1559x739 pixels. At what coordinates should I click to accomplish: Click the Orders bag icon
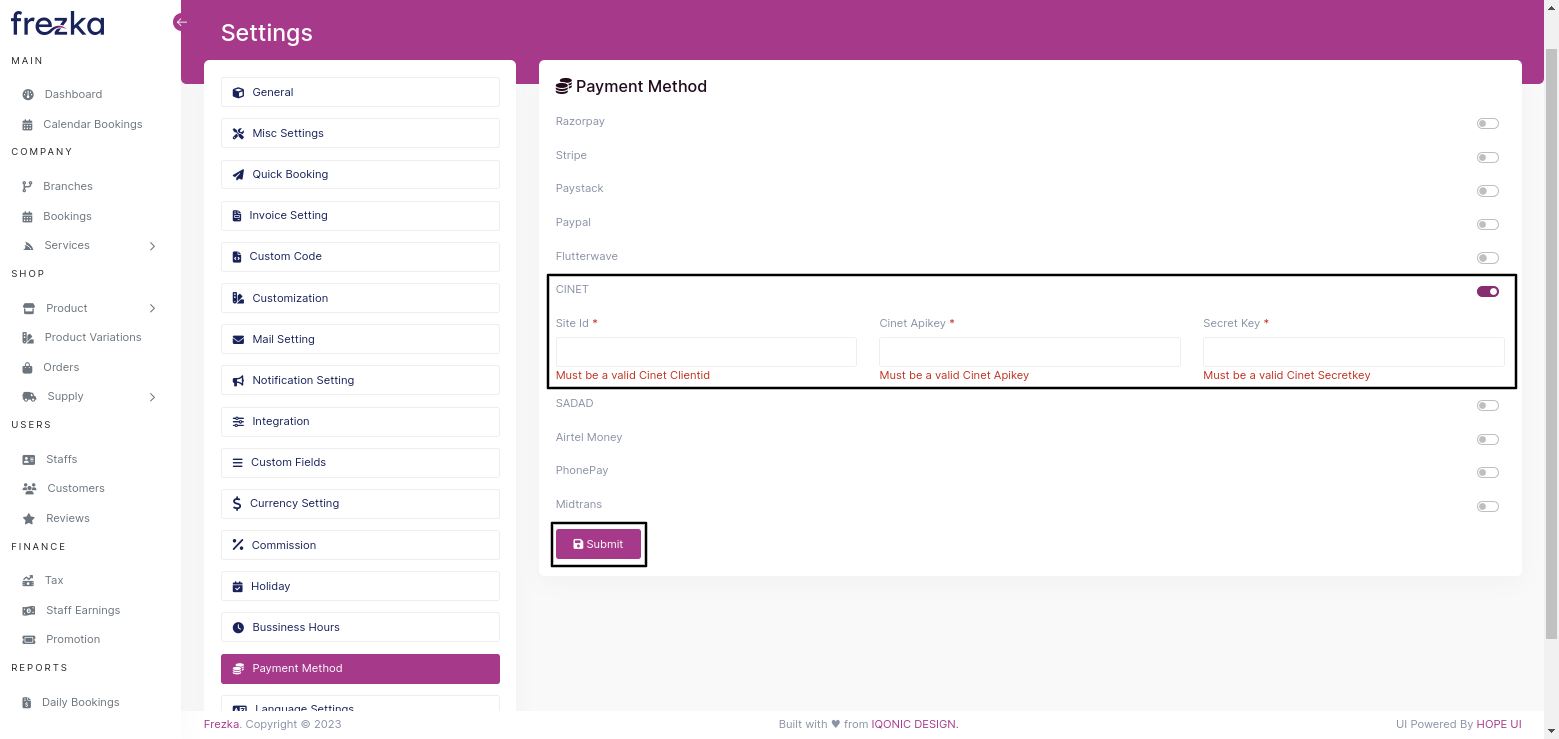(28, 367)
